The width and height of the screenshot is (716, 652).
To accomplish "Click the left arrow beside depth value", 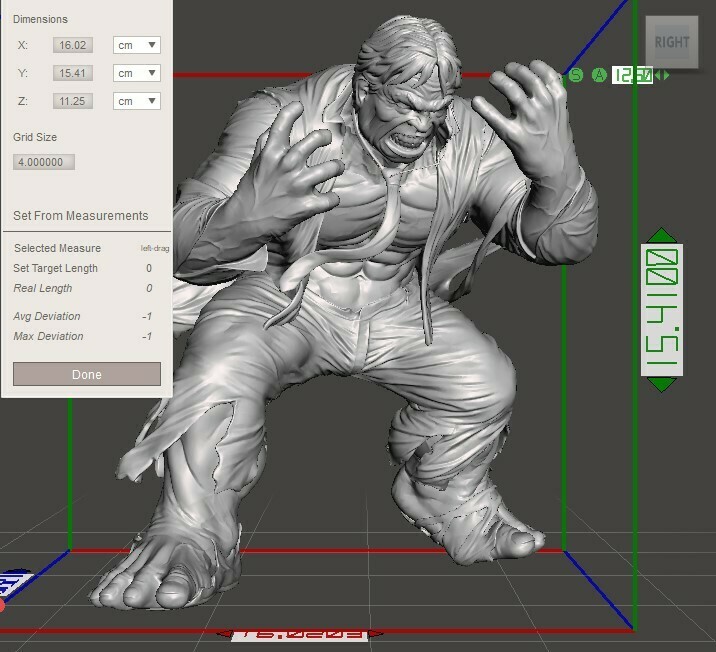I will 657,75.
